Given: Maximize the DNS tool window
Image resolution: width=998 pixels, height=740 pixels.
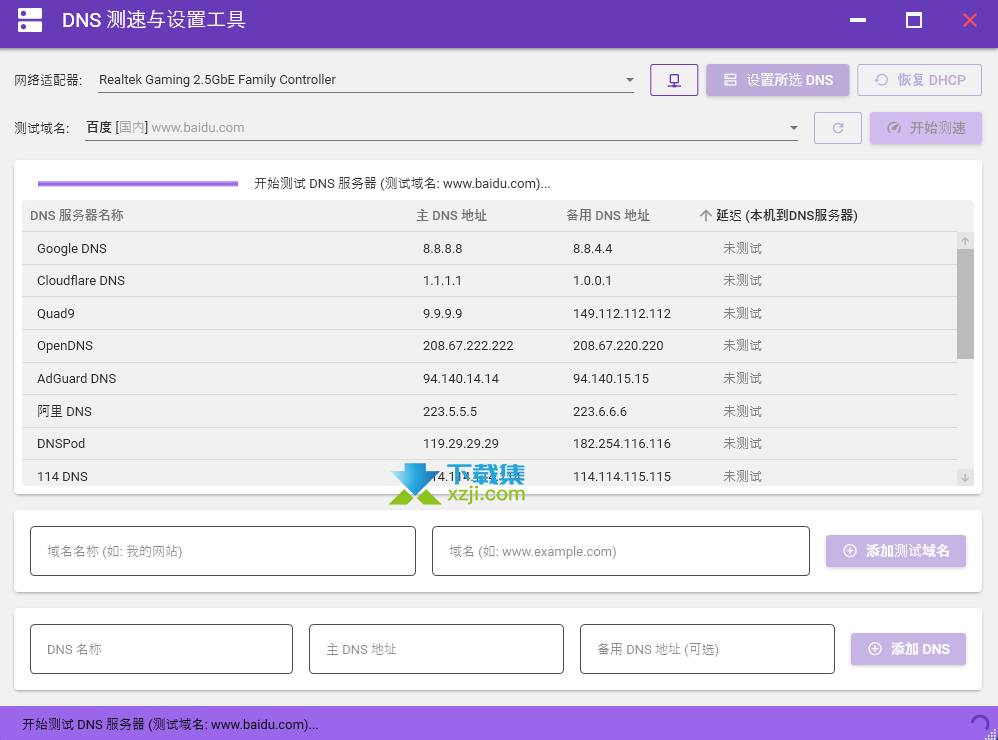Looking at the screenshot, I should 913,20.
